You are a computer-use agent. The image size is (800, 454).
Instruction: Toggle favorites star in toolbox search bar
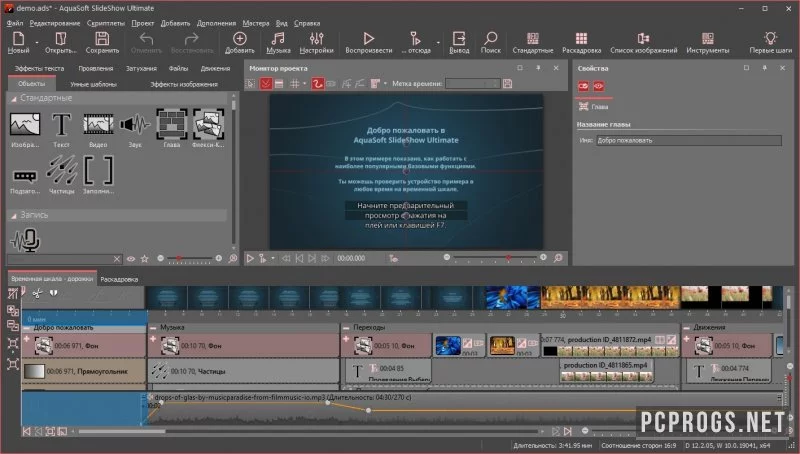(144, 259)
